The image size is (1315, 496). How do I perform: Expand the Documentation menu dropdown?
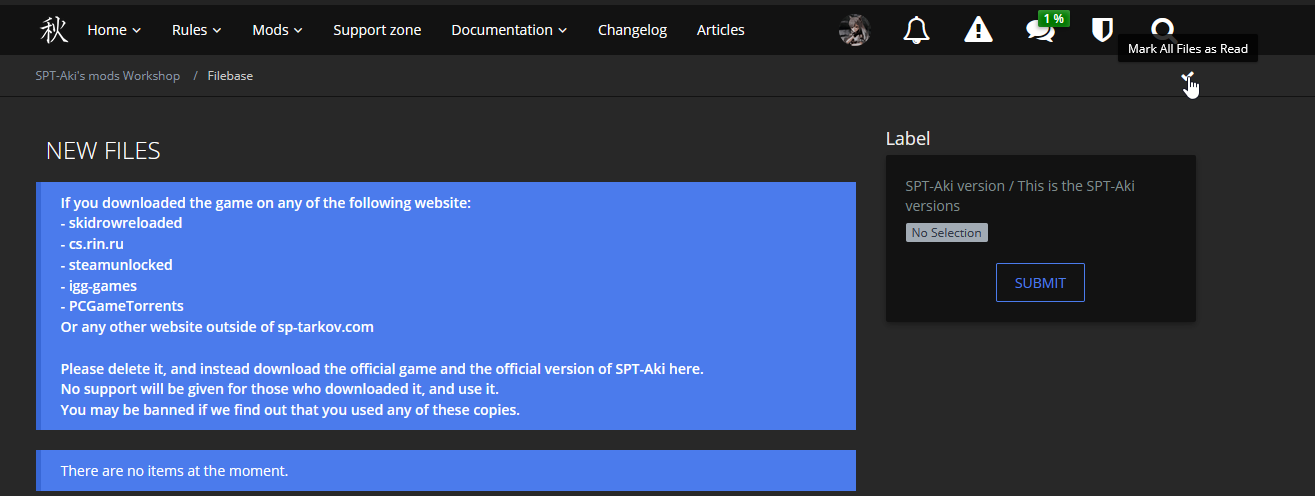[x=509, y=30]
